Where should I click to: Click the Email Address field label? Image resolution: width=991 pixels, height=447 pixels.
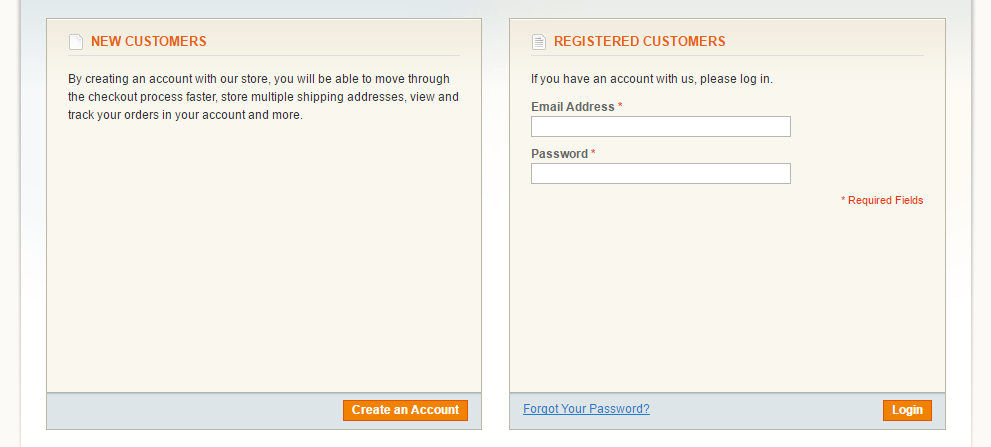pyautogui.click(x=572, y=107)
